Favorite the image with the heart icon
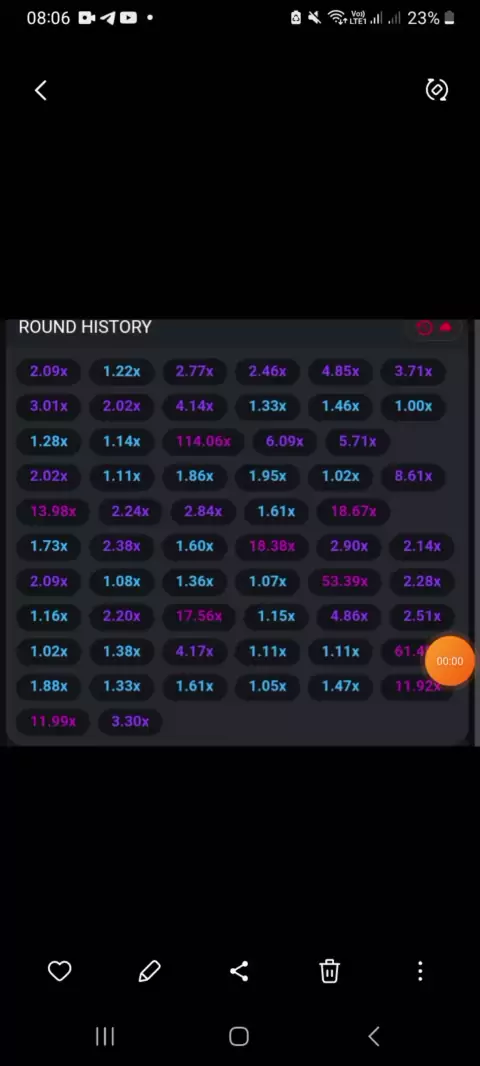 click(60, 971)
